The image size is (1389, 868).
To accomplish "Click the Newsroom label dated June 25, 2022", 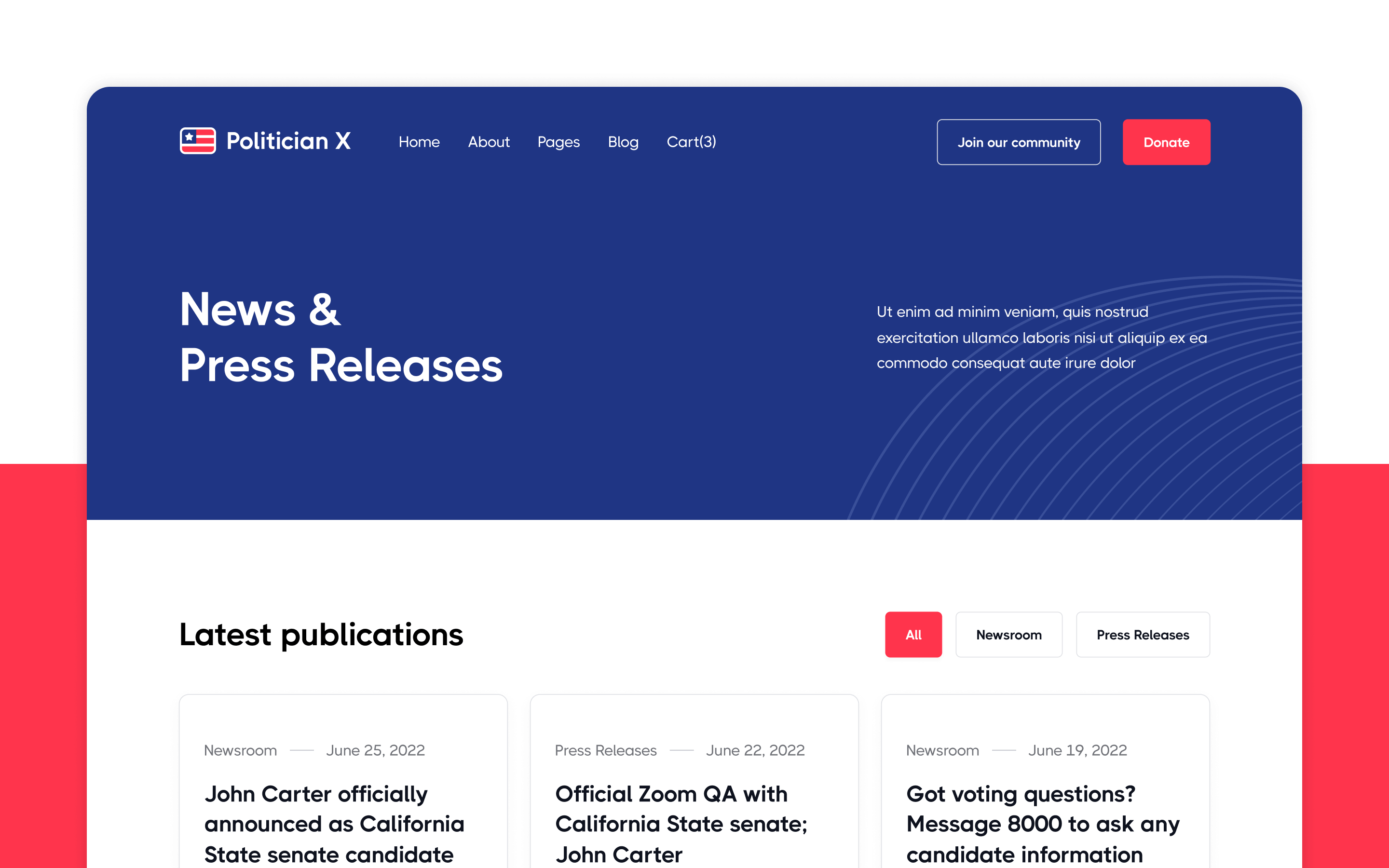I will 241,750.
